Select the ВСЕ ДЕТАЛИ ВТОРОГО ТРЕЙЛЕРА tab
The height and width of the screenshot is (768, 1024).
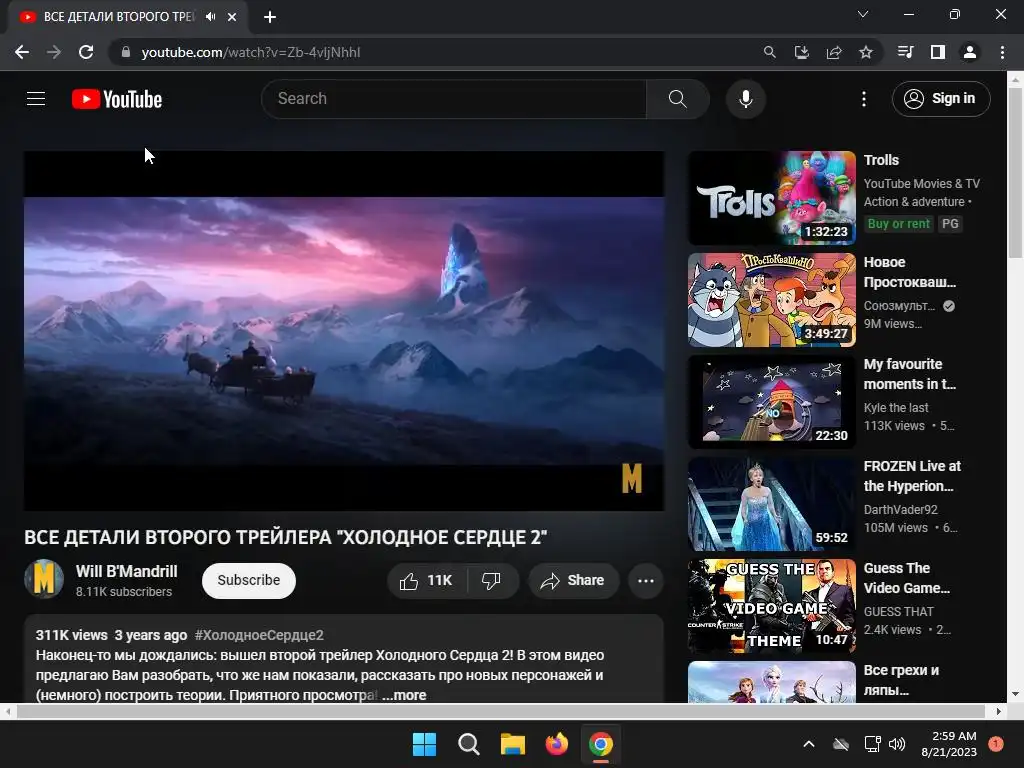click(x=119, y=17)
